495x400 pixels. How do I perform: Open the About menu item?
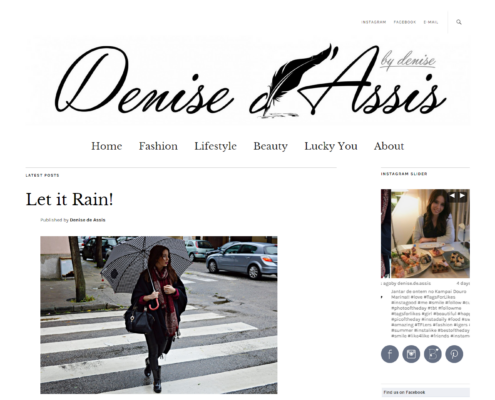(x=389, y=146)
